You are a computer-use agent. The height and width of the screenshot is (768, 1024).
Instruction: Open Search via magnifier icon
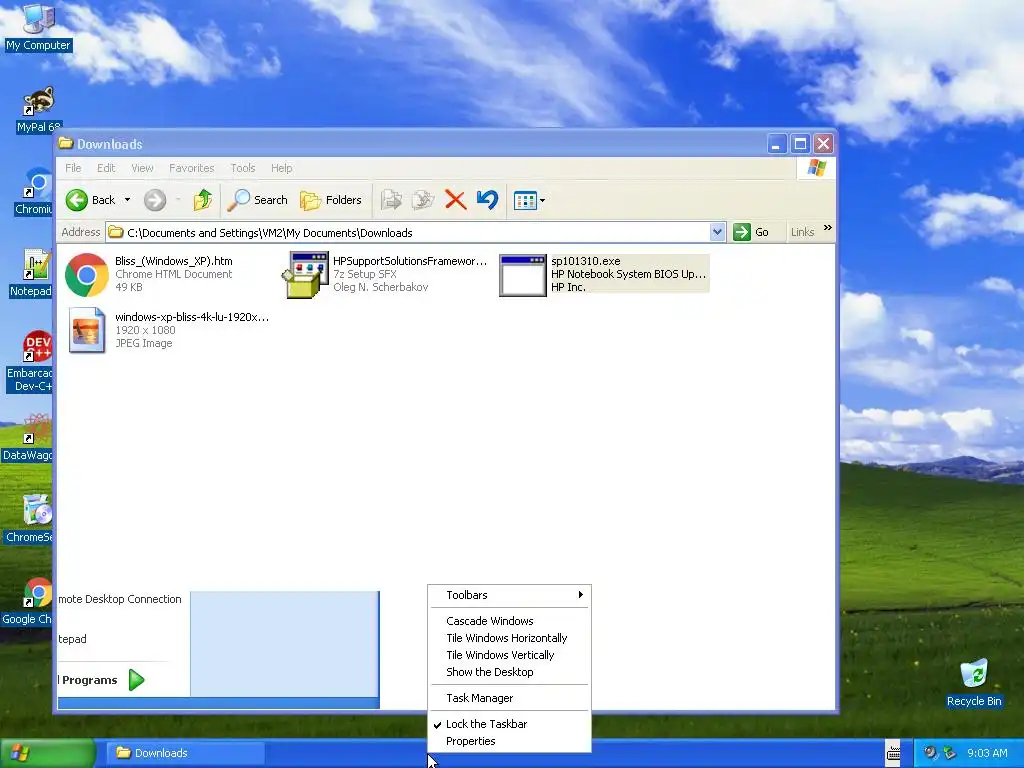click(x=238, y=200)
